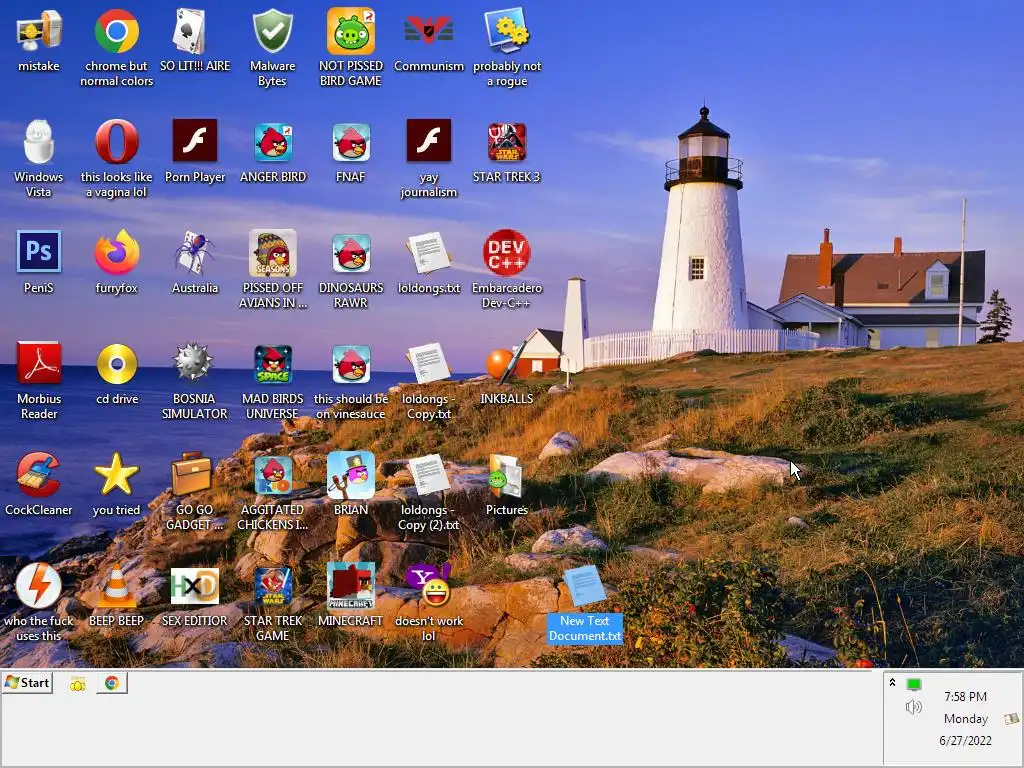Viewport: 1024px width, 768px height.
Task: Select the Windows Vista icon
Action: (x=39, y=142)
